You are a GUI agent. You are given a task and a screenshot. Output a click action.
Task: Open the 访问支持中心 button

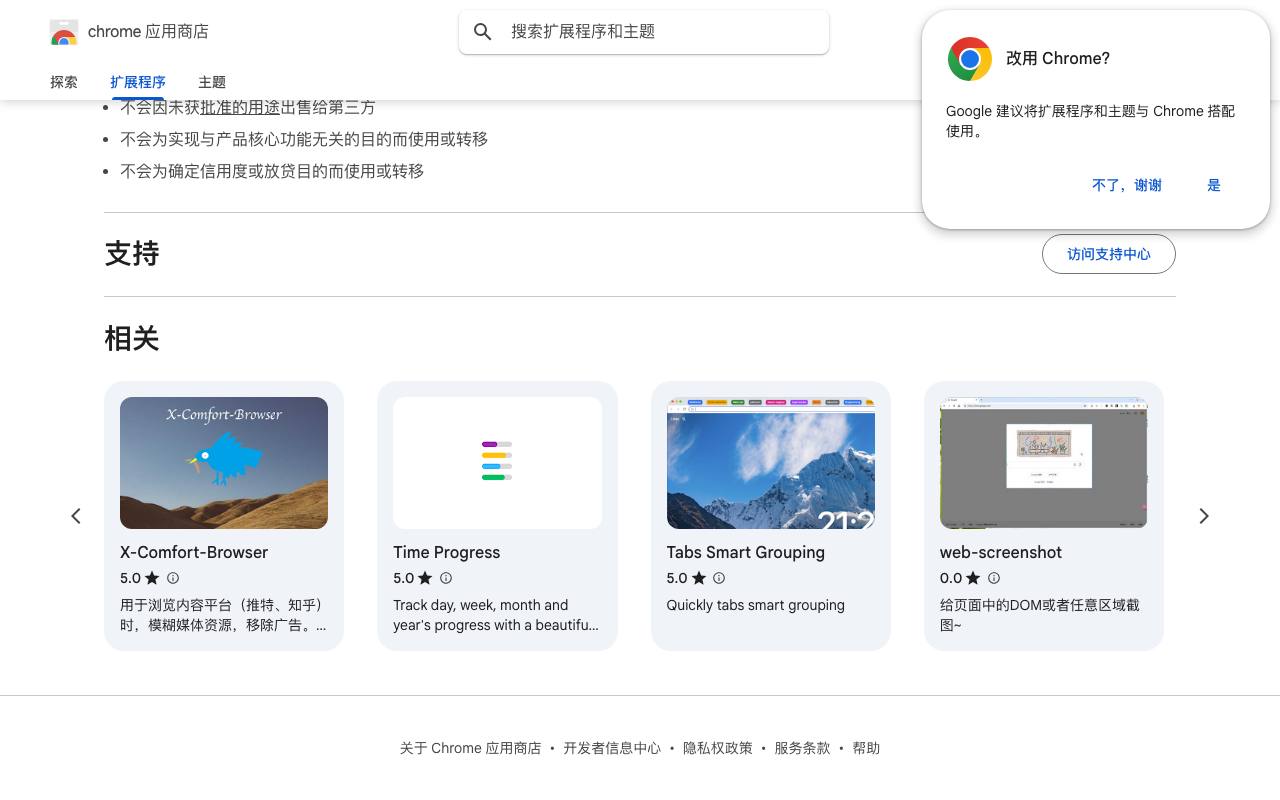[1109, 254]
